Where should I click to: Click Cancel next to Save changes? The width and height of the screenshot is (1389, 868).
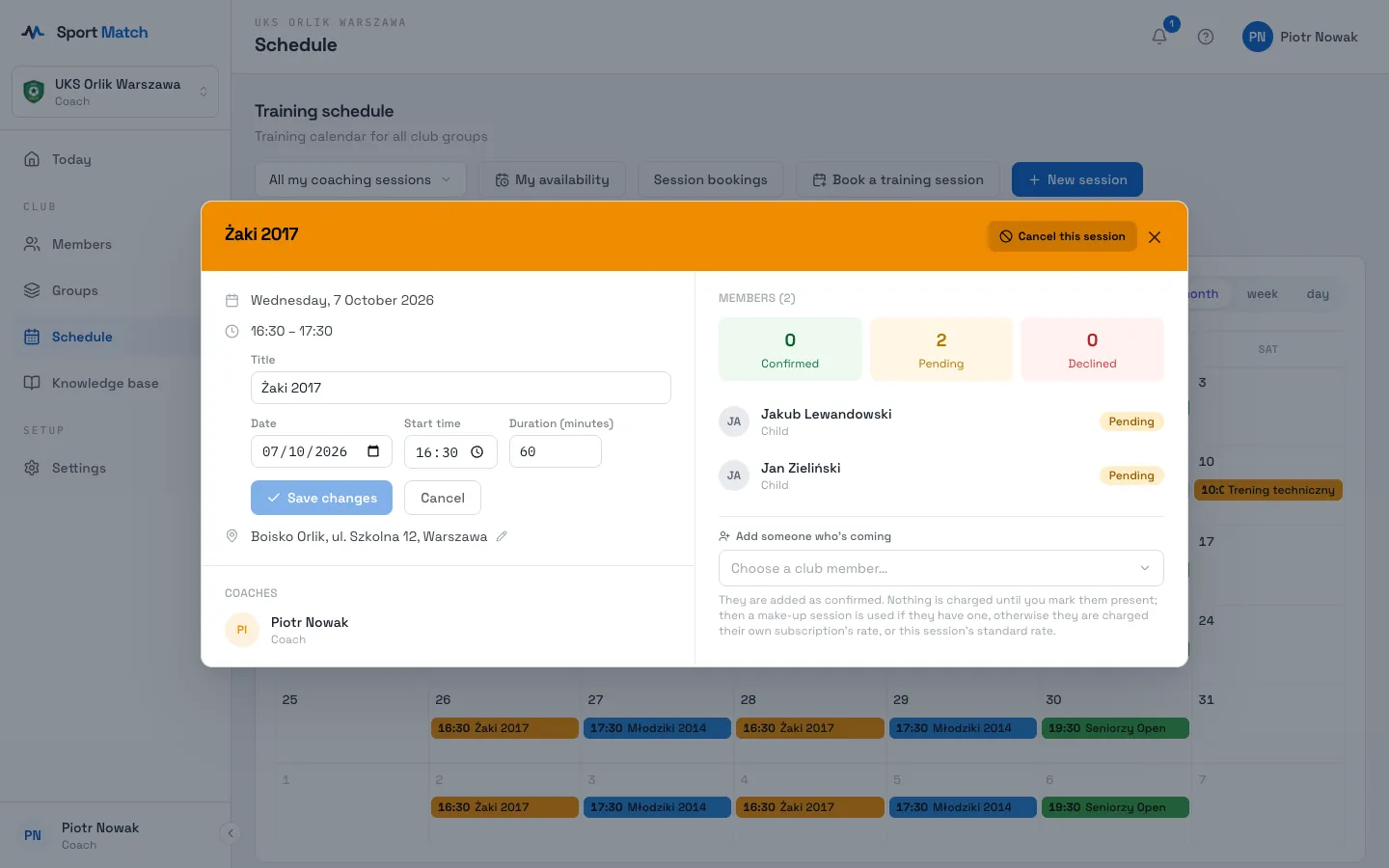tap(443, 498)
